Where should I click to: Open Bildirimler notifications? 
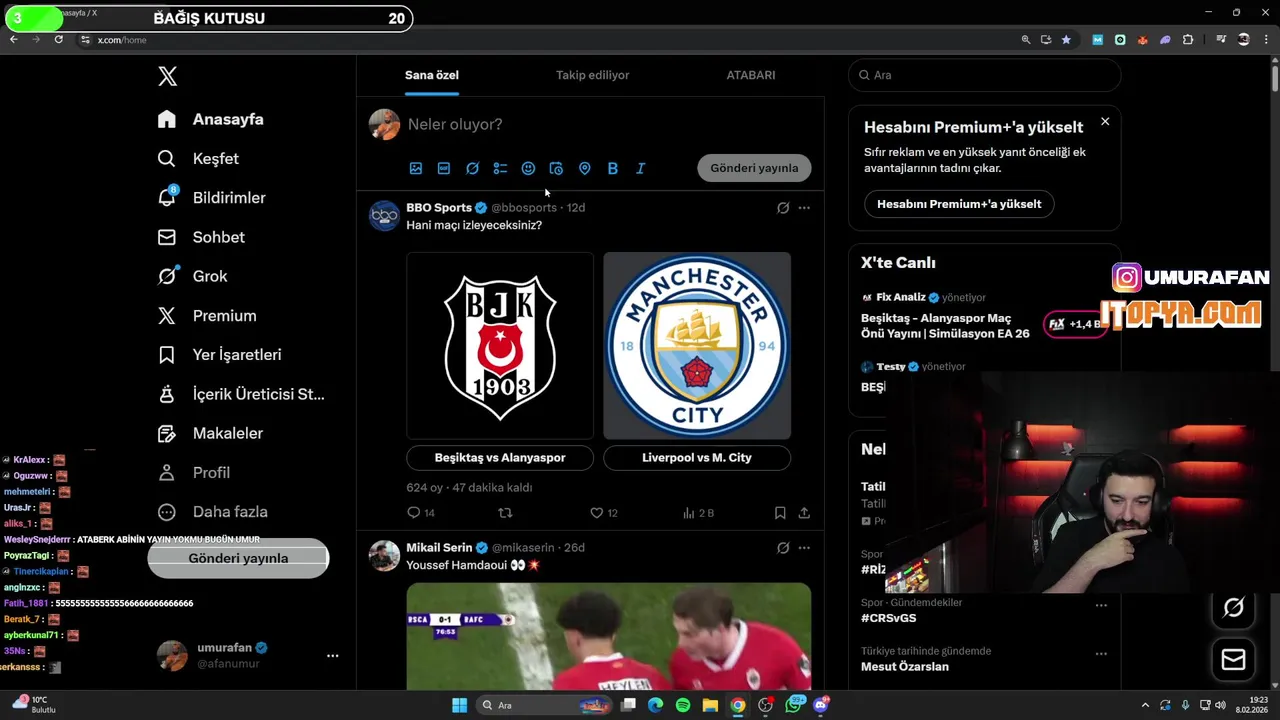[212, 198]
